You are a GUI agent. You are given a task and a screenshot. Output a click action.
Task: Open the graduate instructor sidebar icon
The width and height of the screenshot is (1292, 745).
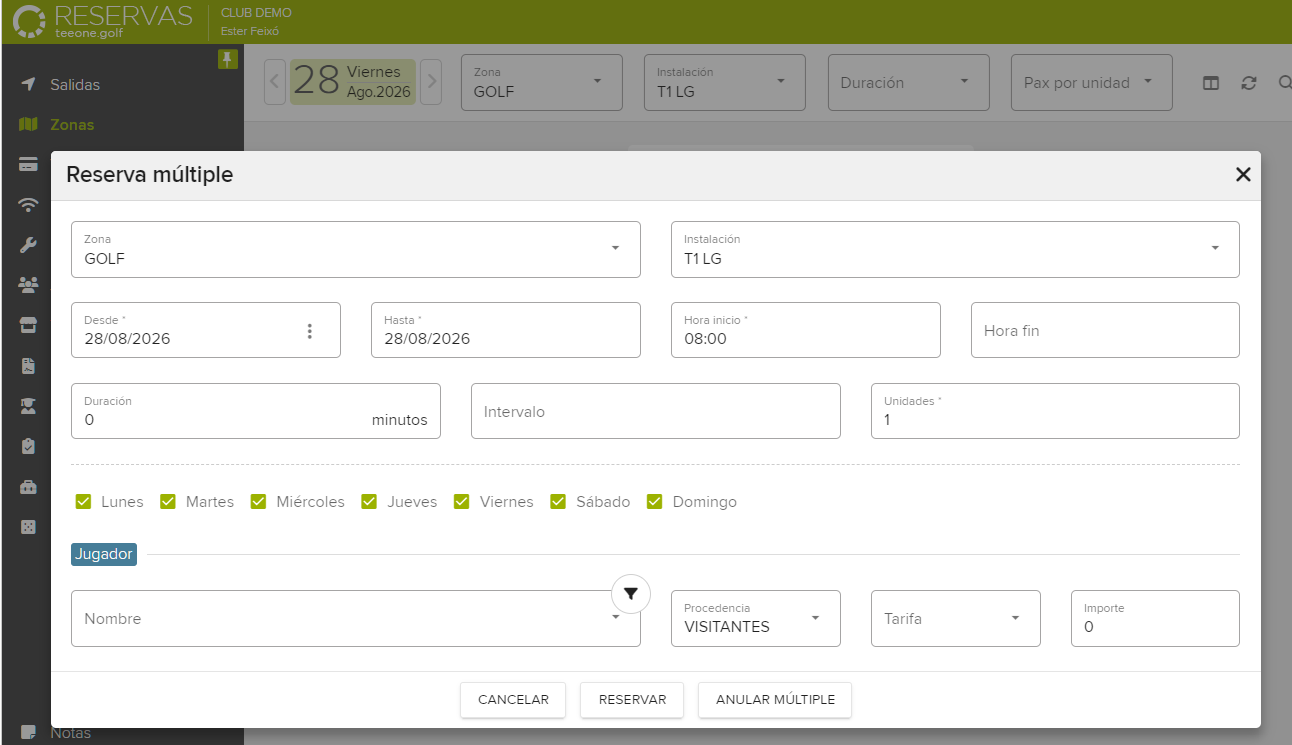click(x=28, y=406)
